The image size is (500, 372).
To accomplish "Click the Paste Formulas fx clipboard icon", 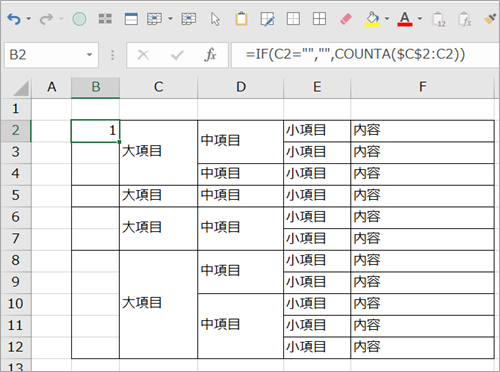I will (x=465, y=19).
